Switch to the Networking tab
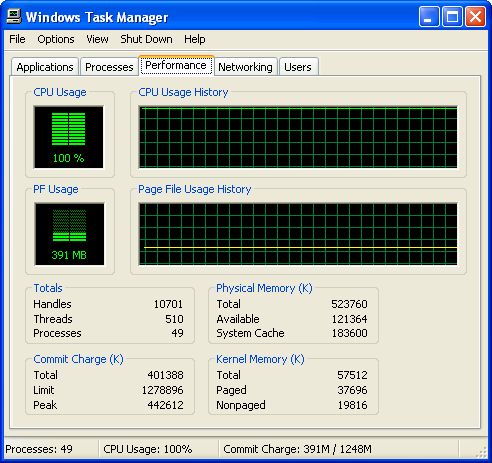Image resolution: width=492 pixels, height=463 pixels. click(245, 67)
